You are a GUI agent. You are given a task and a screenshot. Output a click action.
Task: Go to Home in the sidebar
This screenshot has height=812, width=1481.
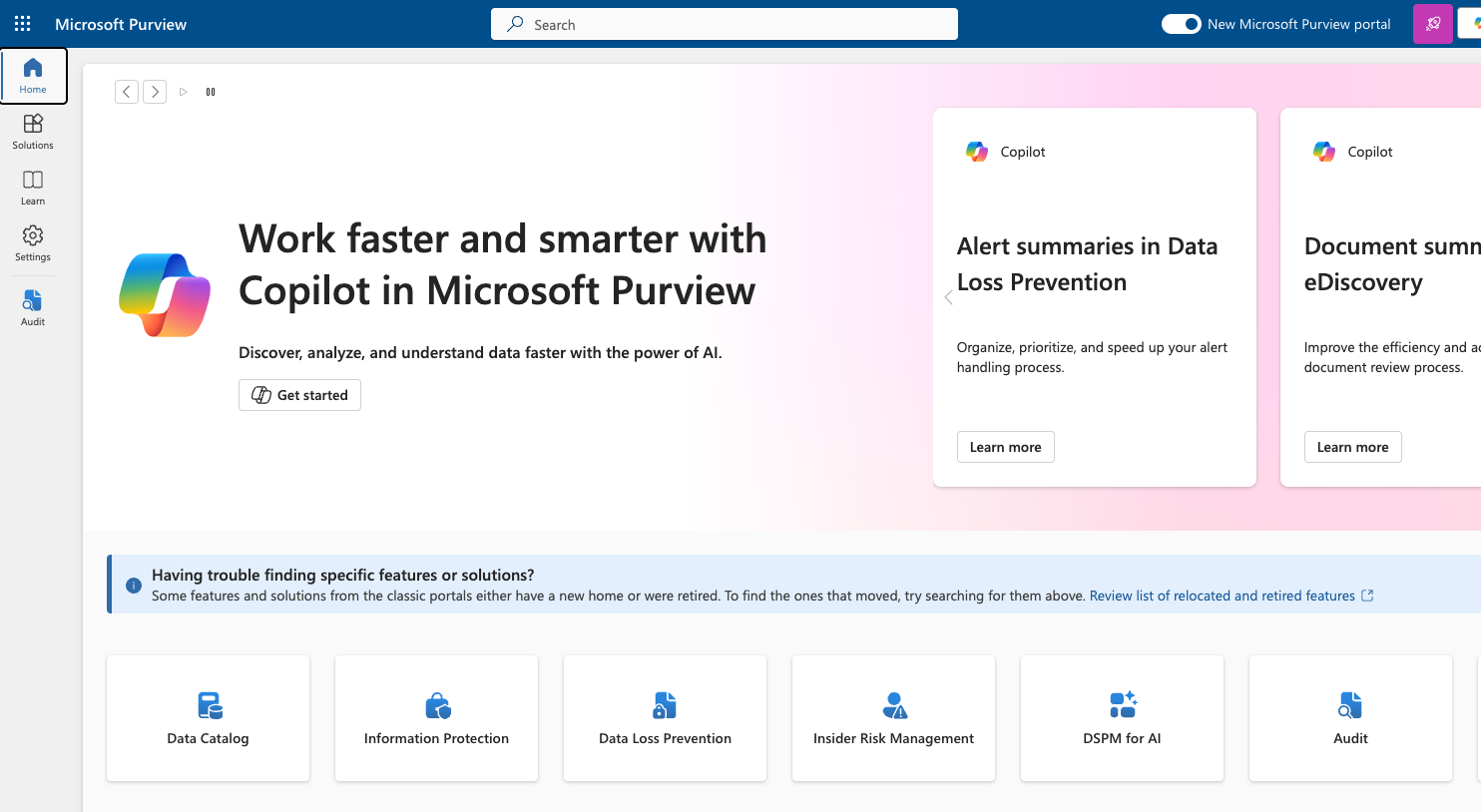[x=33, y=76]
